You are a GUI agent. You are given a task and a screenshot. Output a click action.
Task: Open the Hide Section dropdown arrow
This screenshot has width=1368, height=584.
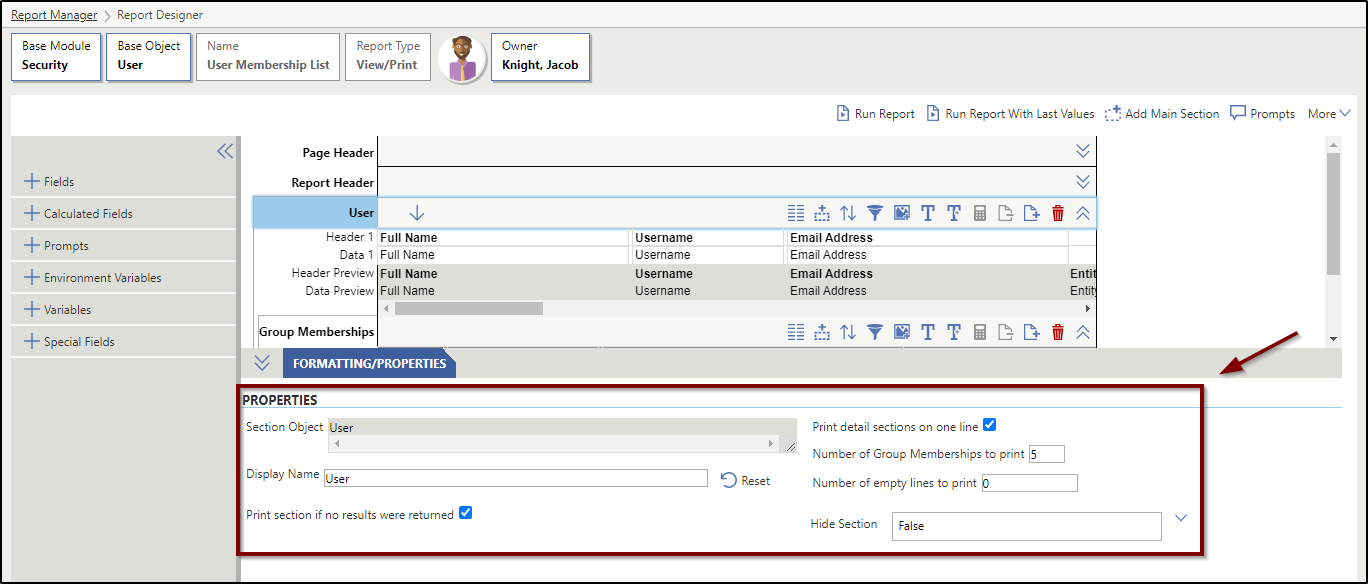1180,518
